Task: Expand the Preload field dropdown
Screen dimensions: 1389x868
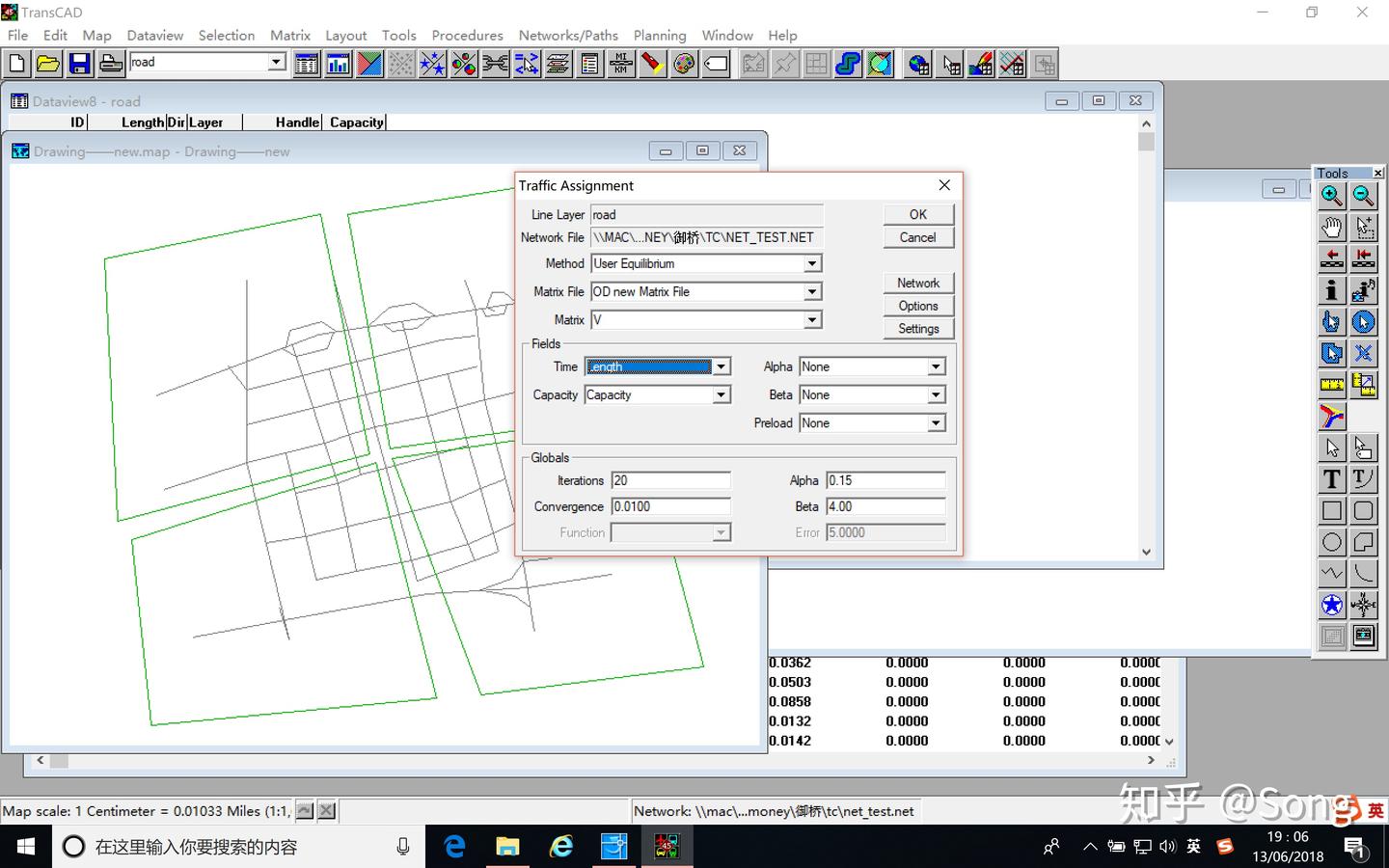Action: click(x=936, y=423)
